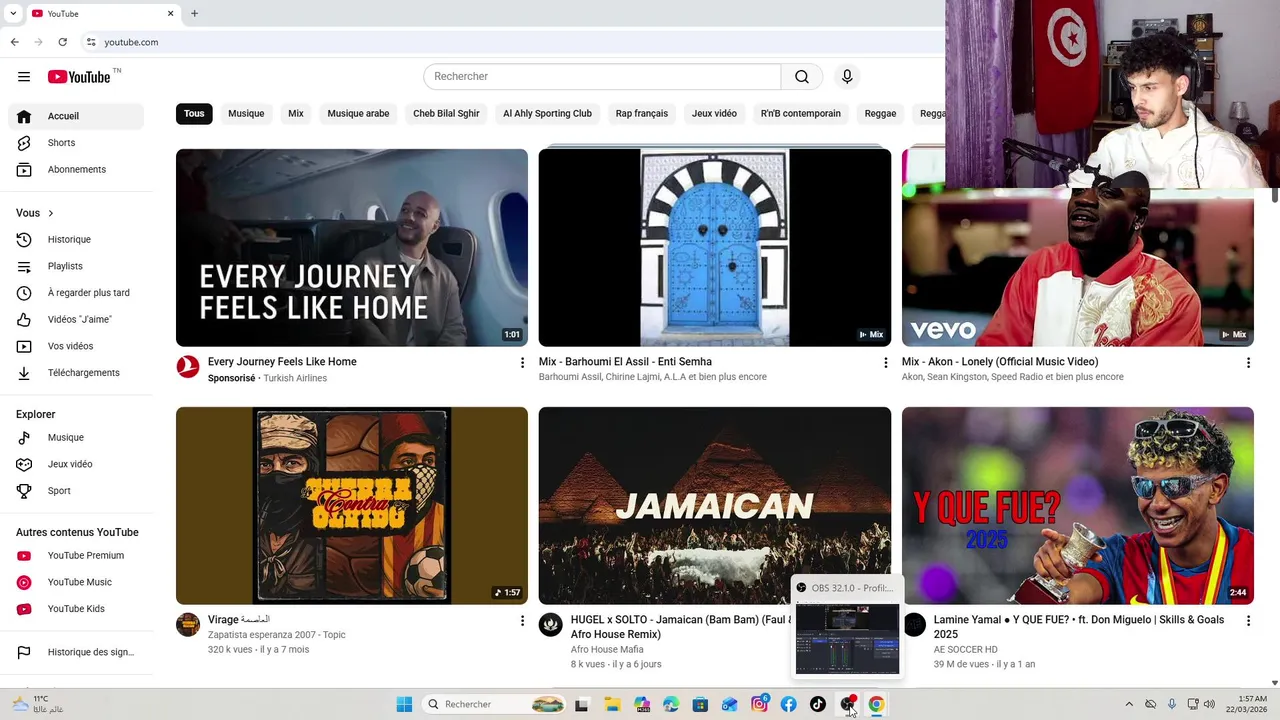Viewport: 1280px width, 720px height.
Task: Open YouTube Music link
Action: [x=76, y=582]
